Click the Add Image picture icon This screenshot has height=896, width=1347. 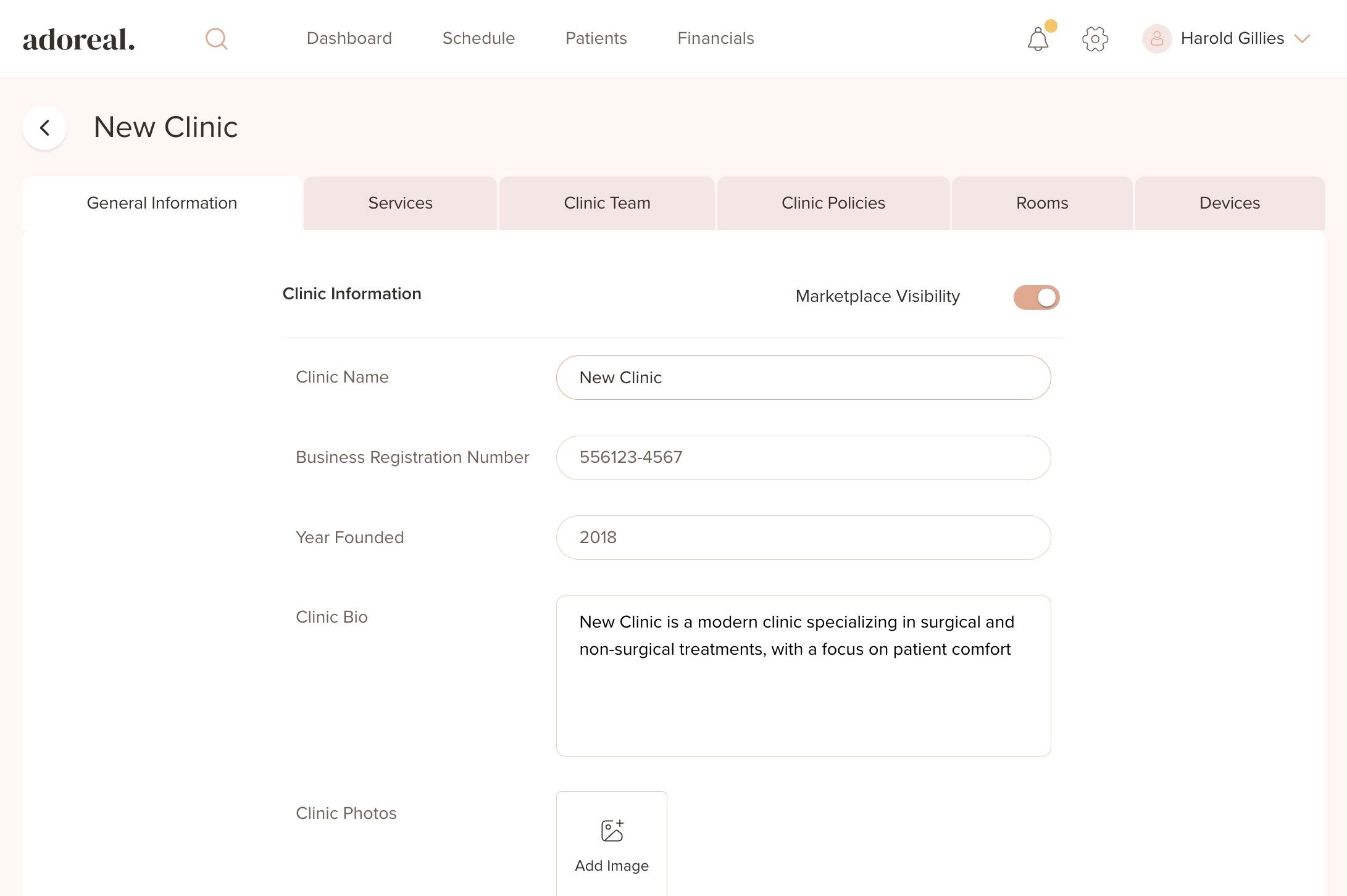point(612,831)
